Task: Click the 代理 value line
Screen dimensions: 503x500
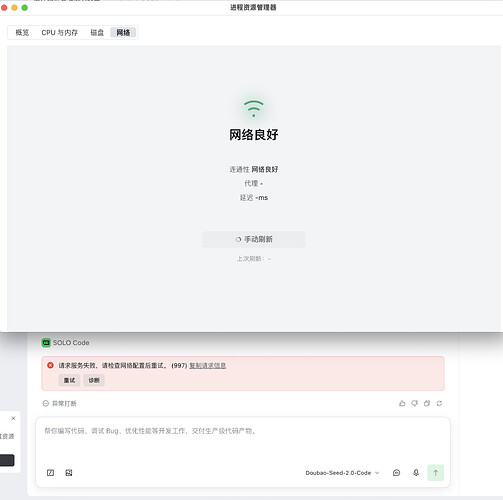Action: coord(254,183)
